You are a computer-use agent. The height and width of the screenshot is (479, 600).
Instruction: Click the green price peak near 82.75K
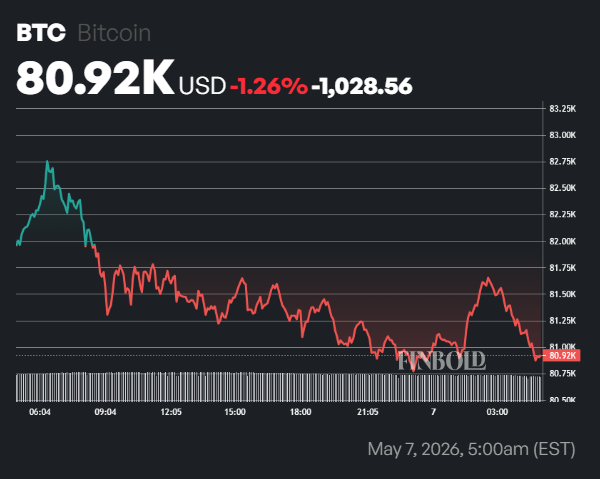[47, 162]
